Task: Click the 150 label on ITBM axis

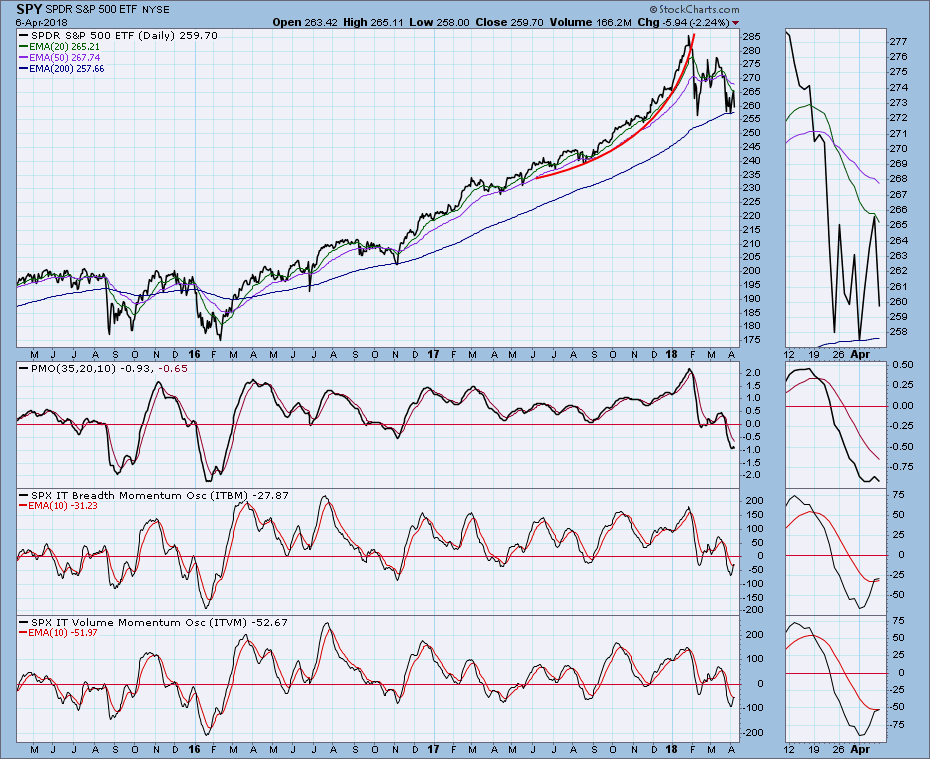Action: click(x=754, y=515)
